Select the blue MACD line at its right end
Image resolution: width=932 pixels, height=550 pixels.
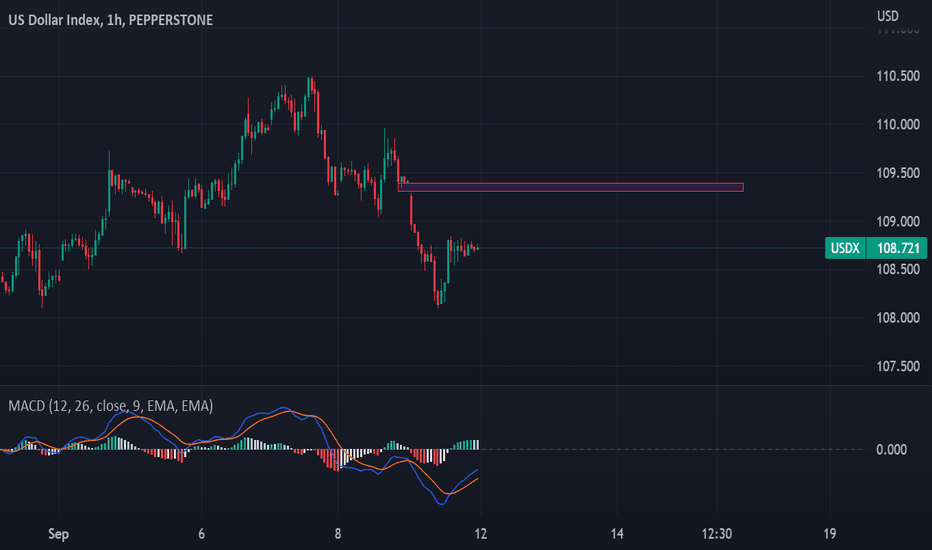coord(475,472)
